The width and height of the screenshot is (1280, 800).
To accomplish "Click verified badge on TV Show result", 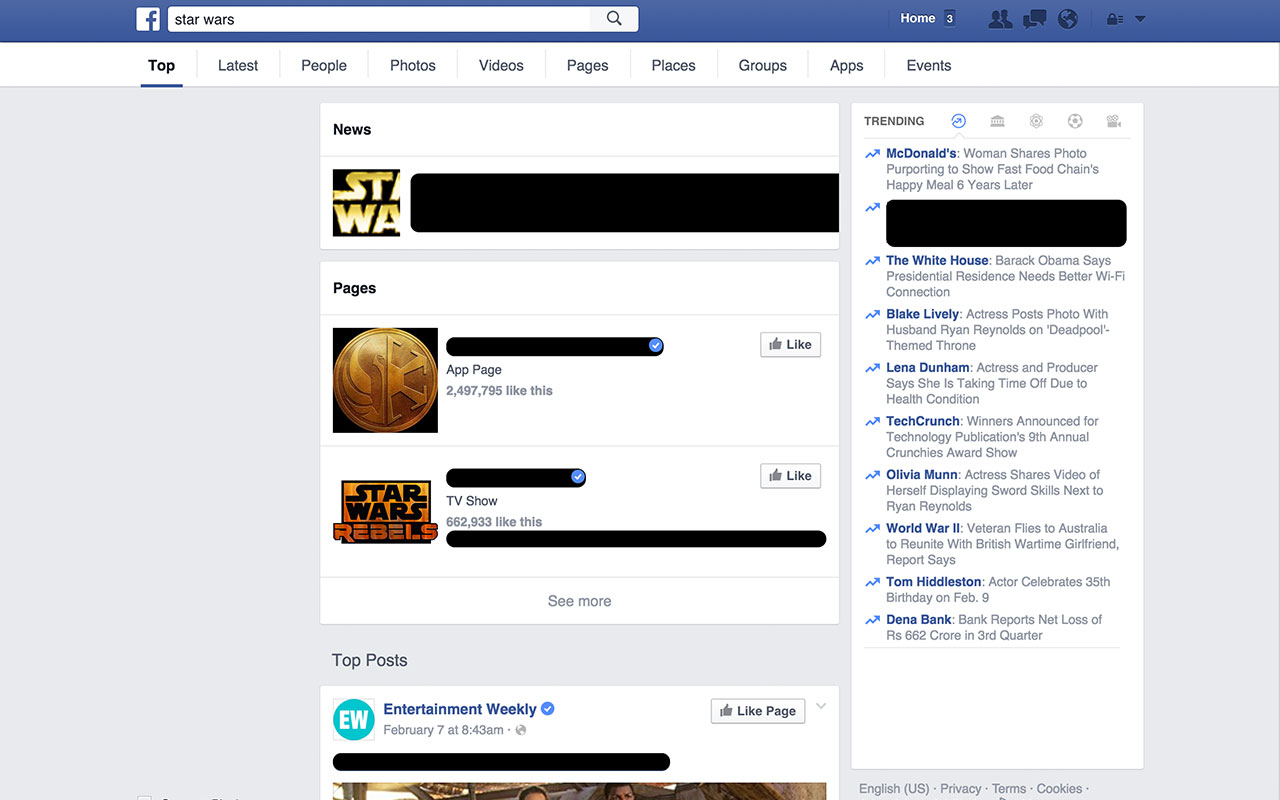I will 577,477.
